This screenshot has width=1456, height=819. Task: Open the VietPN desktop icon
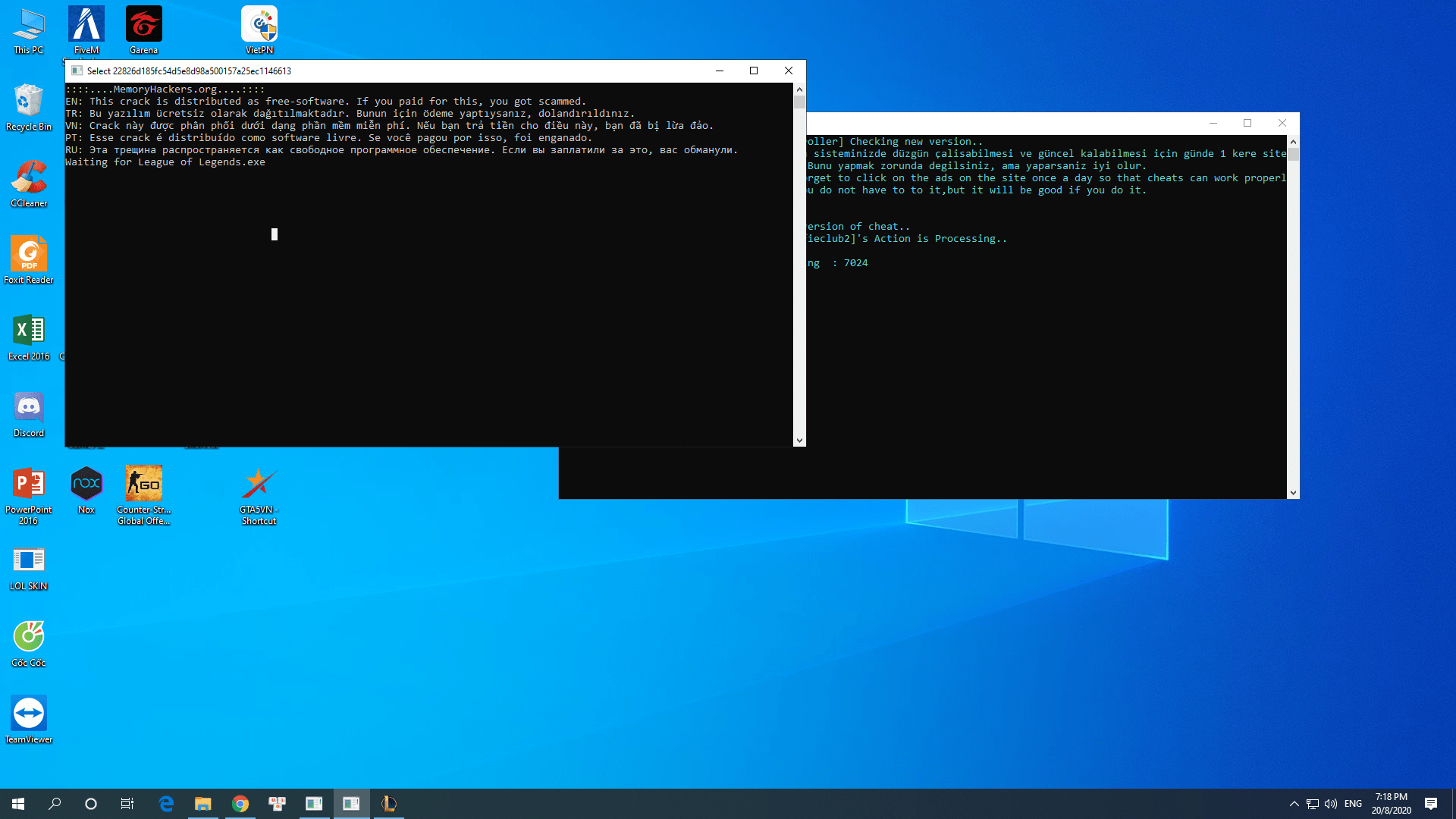pyautogui.click(x=259, y=31)
